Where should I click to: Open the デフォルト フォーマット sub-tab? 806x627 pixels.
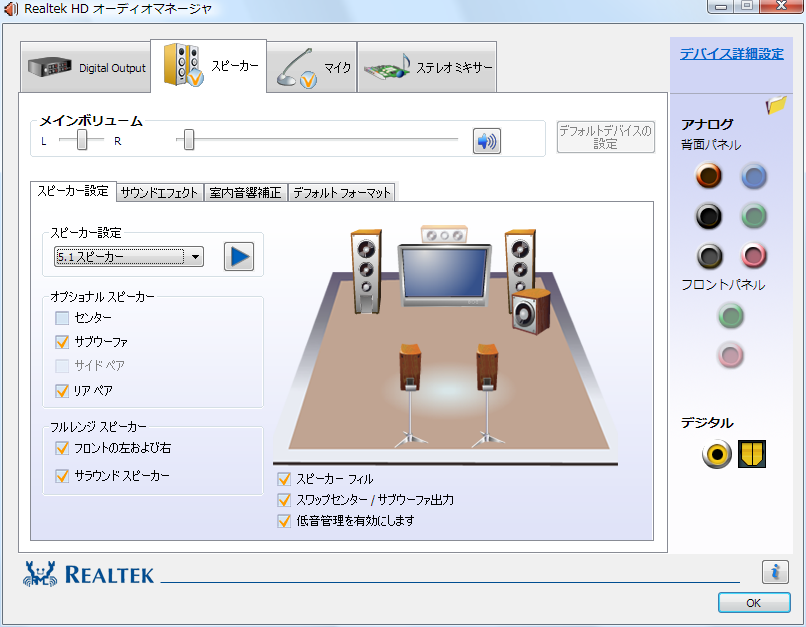(x=342, y=193)
